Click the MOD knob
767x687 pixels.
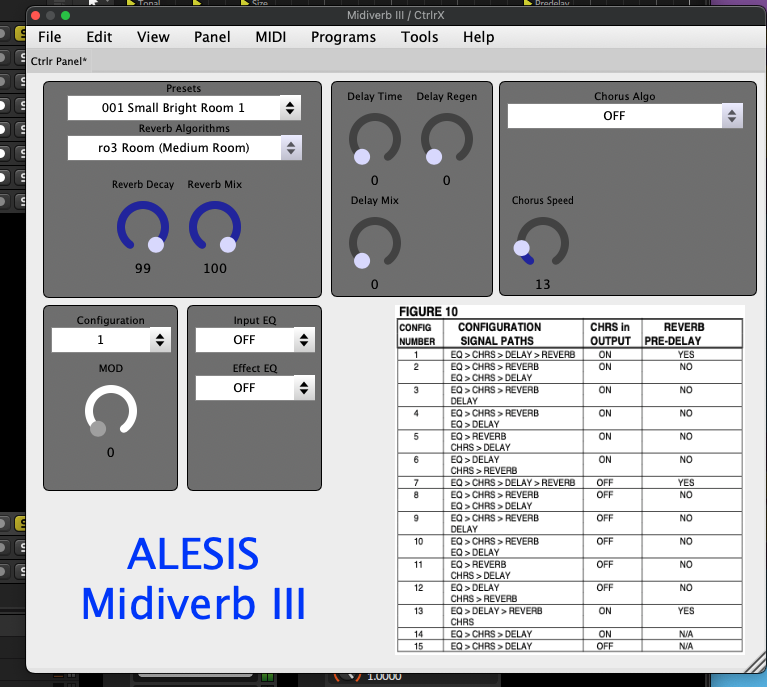(111, 411)
